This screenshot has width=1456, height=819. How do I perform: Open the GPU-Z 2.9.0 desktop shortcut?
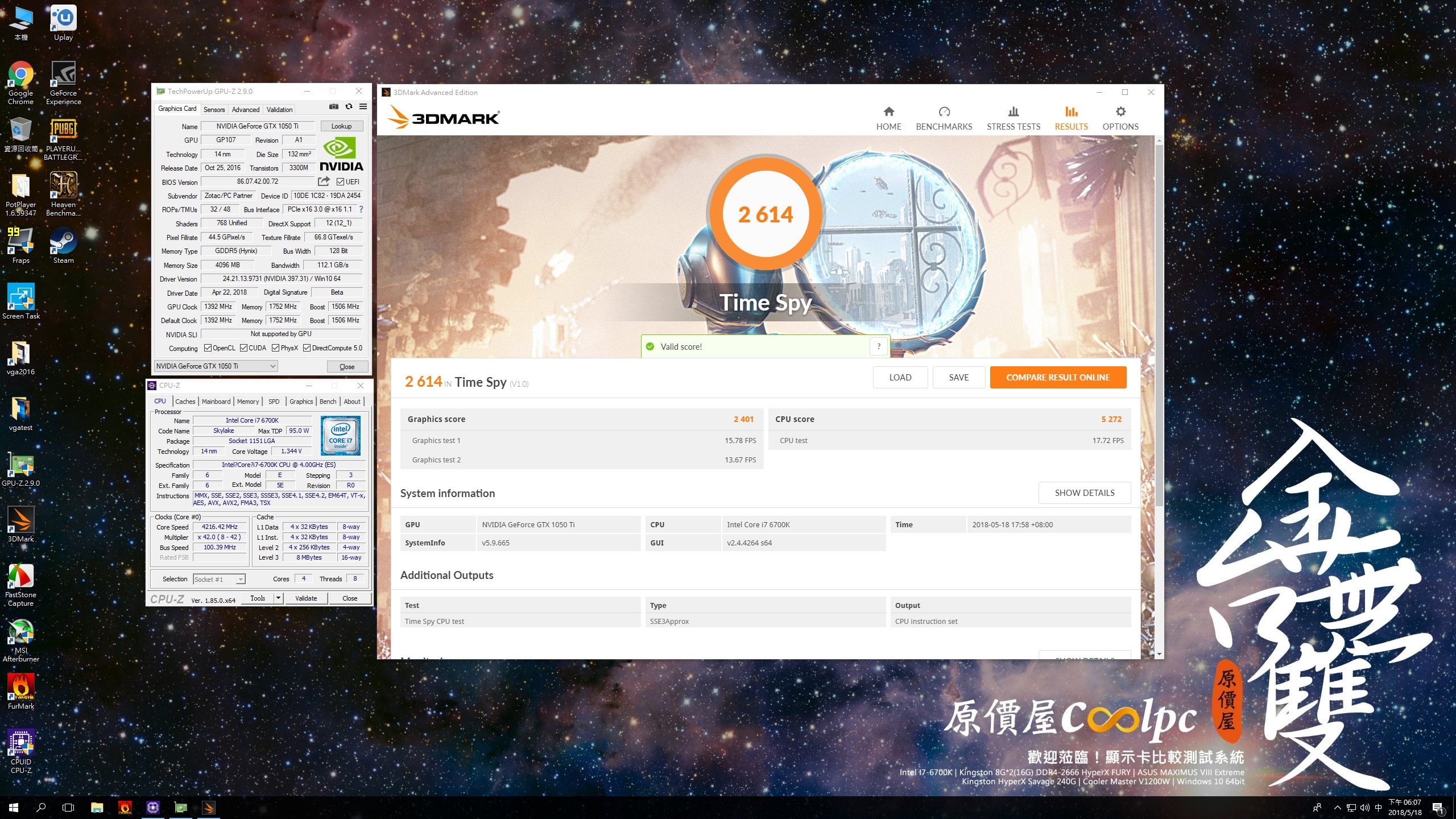coord(20,469)
